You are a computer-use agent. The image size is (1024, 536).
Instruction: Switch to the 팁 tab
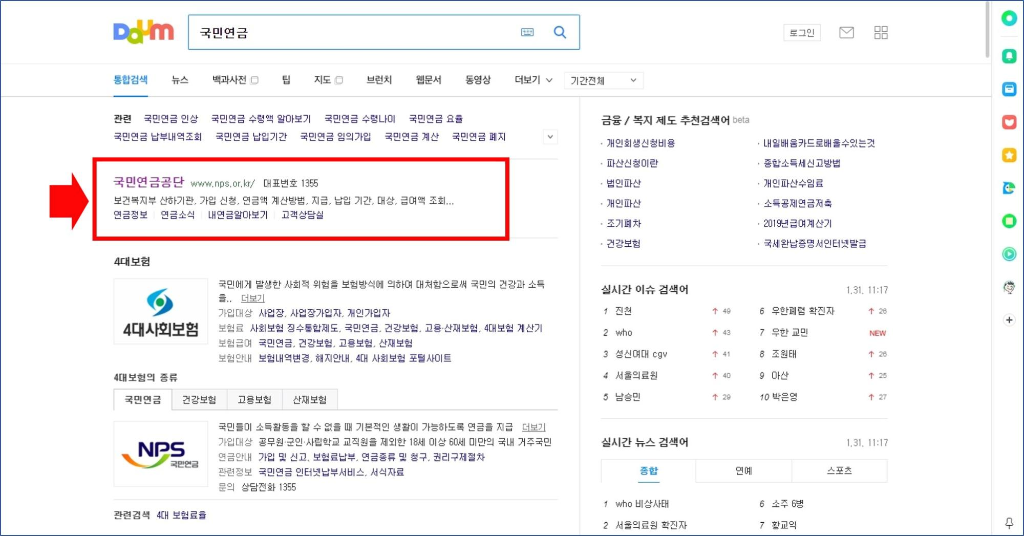click(286, 80)
